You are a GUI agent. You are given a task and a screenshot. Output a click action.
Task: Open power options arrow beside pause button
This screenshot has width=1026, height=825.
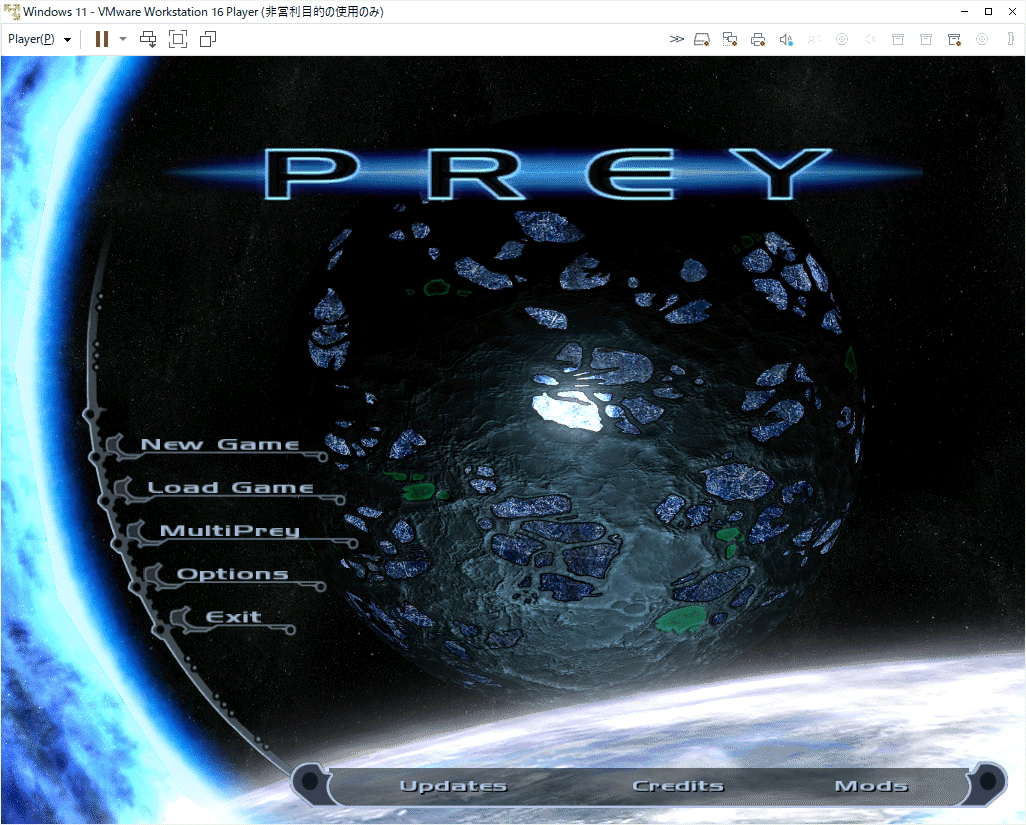pos(123,39)
